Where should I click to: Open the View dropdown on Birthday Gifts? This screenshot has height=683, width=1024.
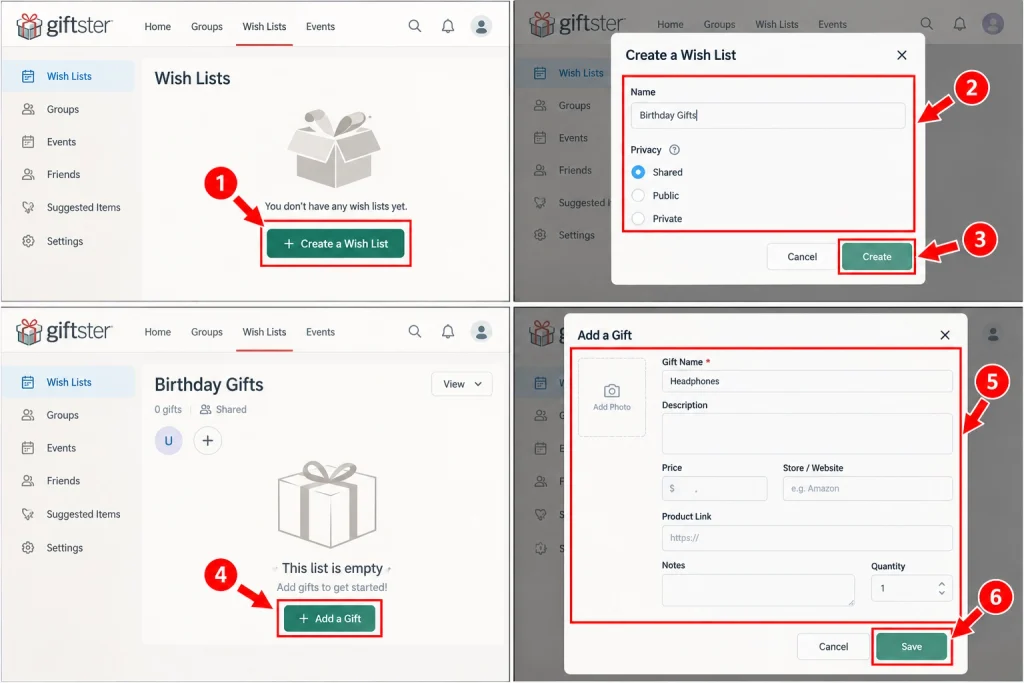(x=462, y=384)
